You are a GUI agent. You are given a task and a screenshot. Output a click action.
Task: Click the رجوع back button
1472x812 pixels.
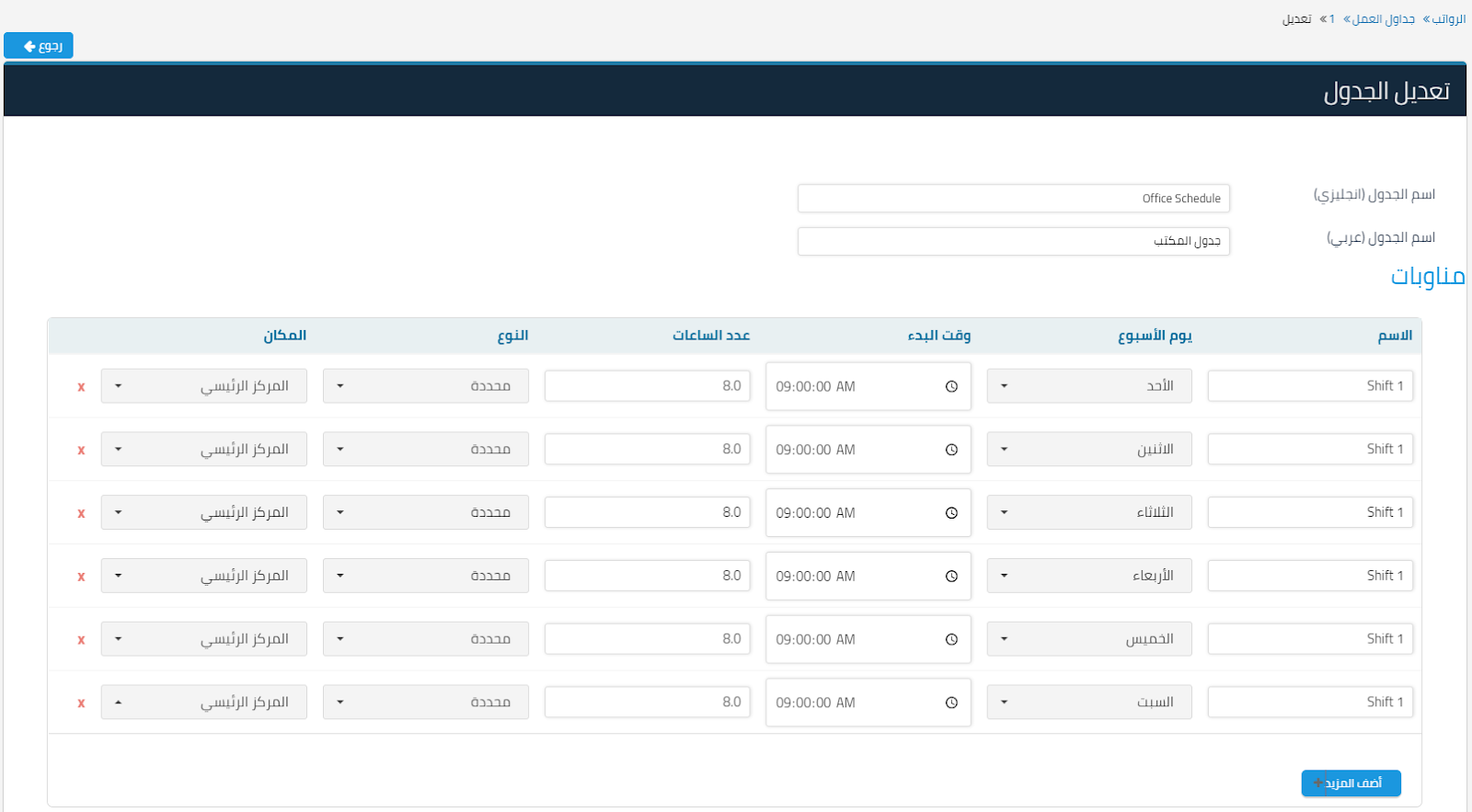39,46
